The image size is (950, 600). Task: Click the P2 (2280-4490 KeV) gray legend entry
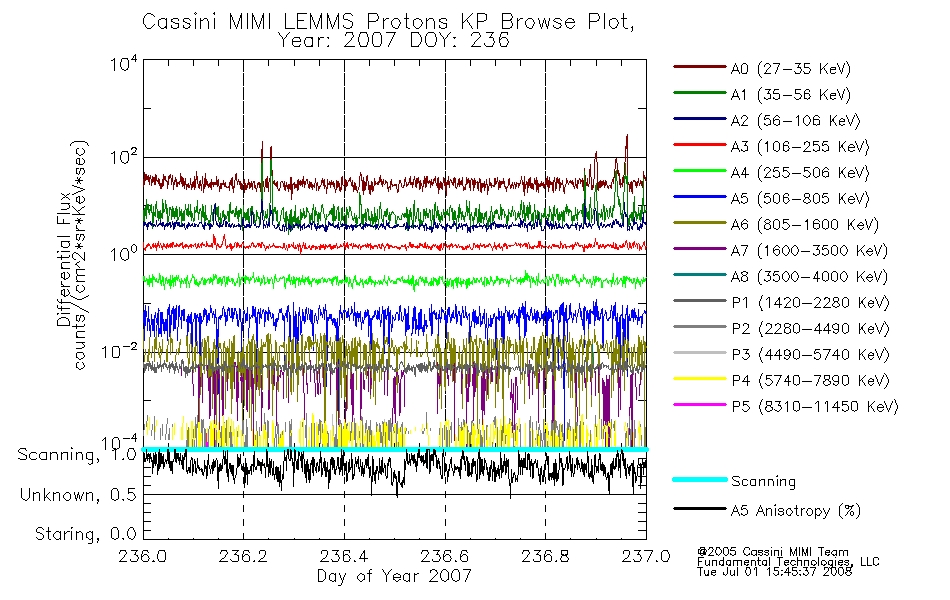pos(782,328)
